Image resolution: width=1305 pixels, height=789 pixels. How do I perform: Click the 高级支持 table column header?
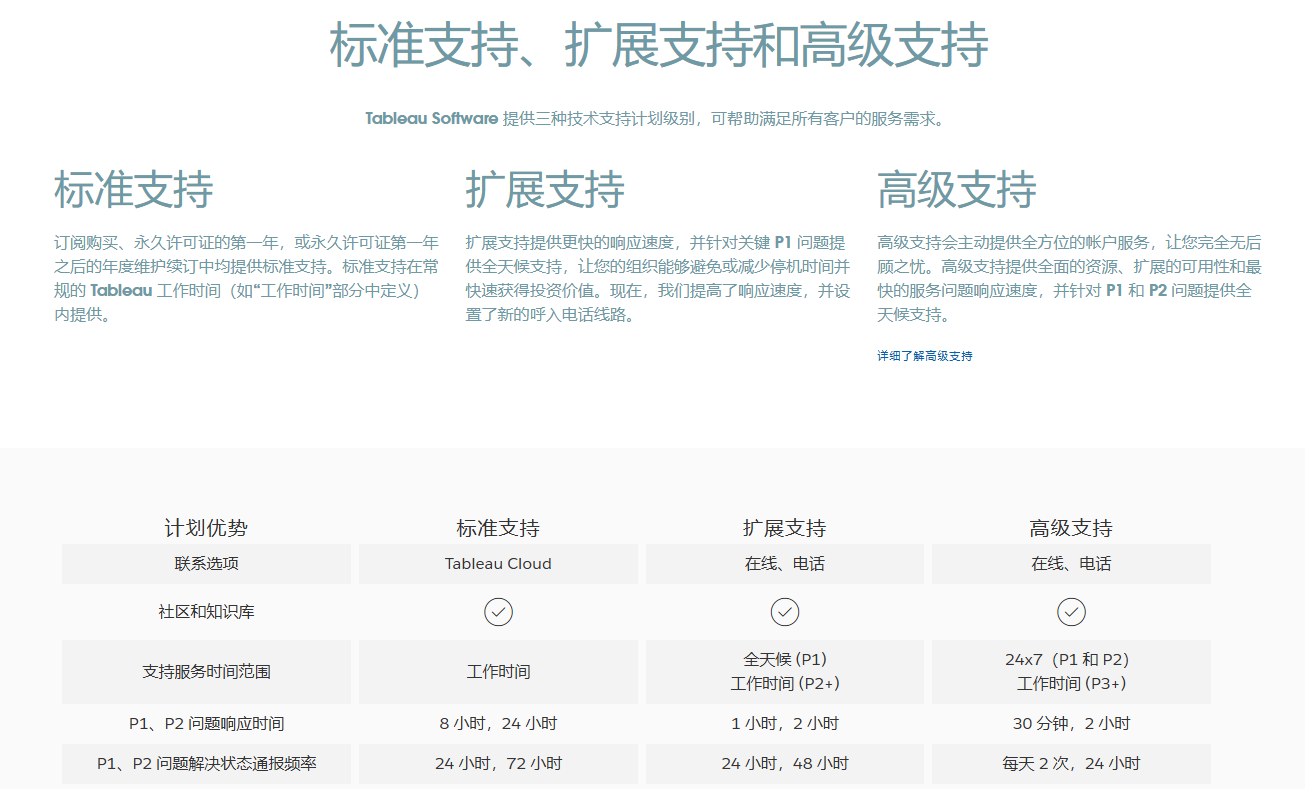[1071, 528]
